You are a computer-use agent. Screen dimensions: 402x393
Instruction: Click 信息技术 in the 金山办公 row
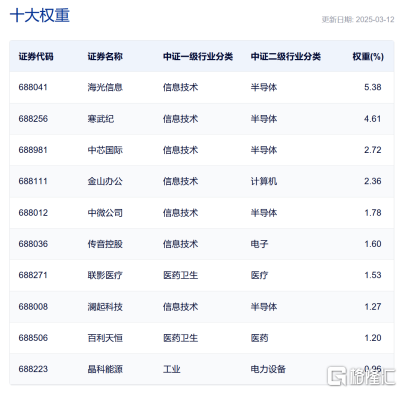click(x=180, y=181)
